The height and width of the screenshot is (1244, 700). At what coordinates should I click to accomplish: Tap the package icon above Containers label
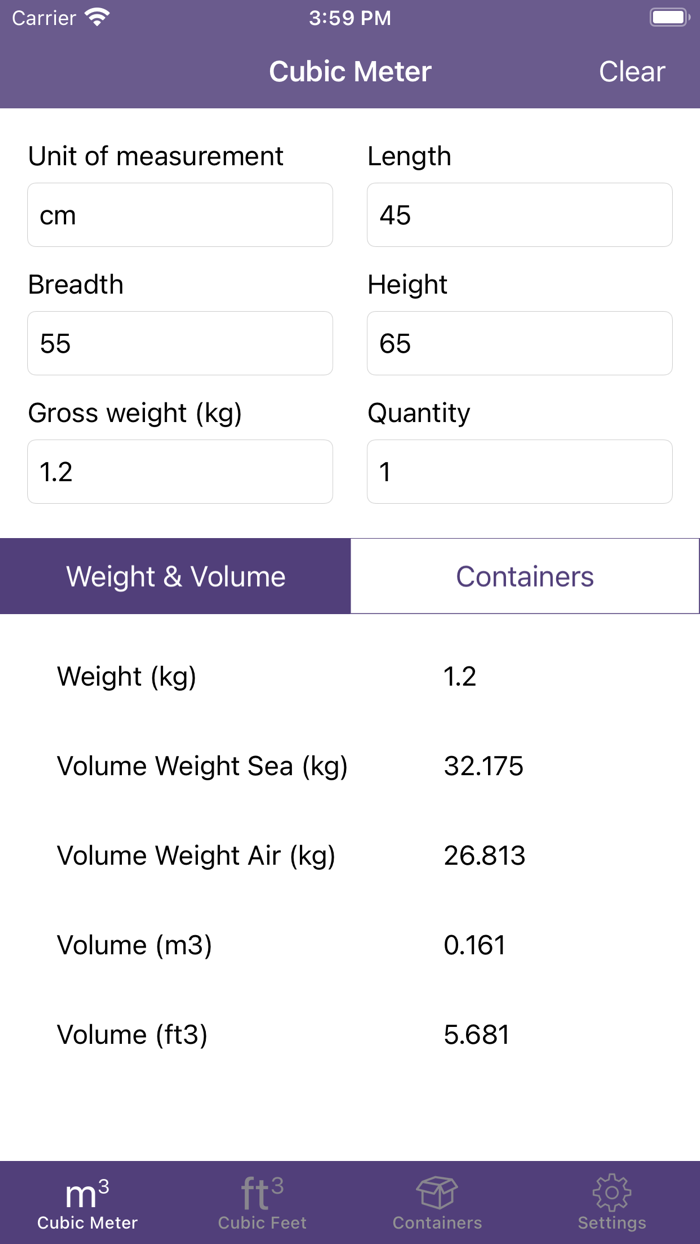click(436, 1191)
